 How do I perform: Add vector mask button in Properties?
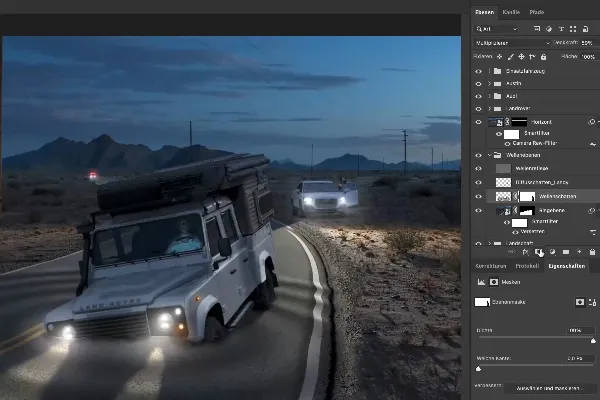tap(592, 302)
